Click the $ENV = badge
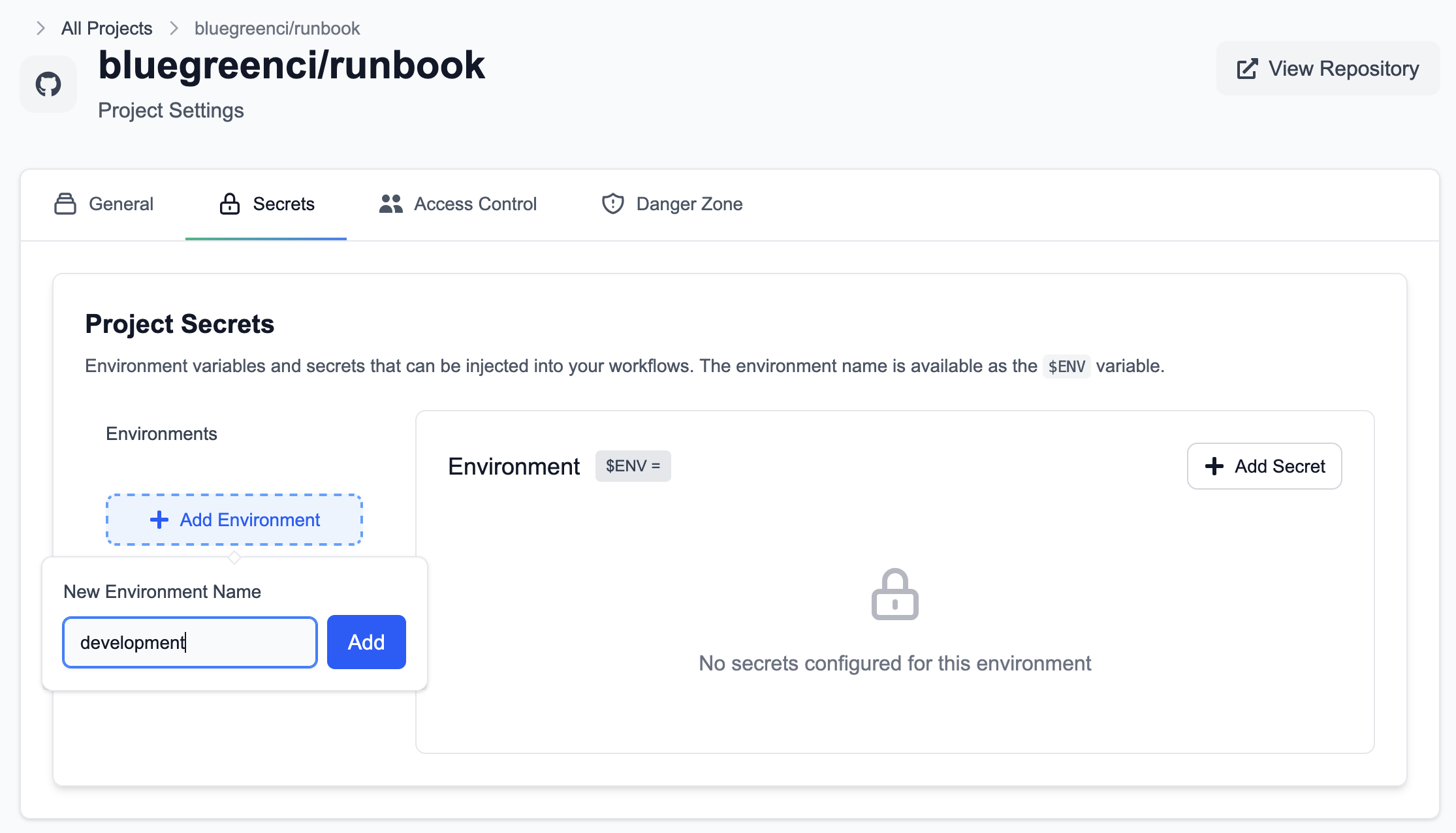 coord(633,466)
